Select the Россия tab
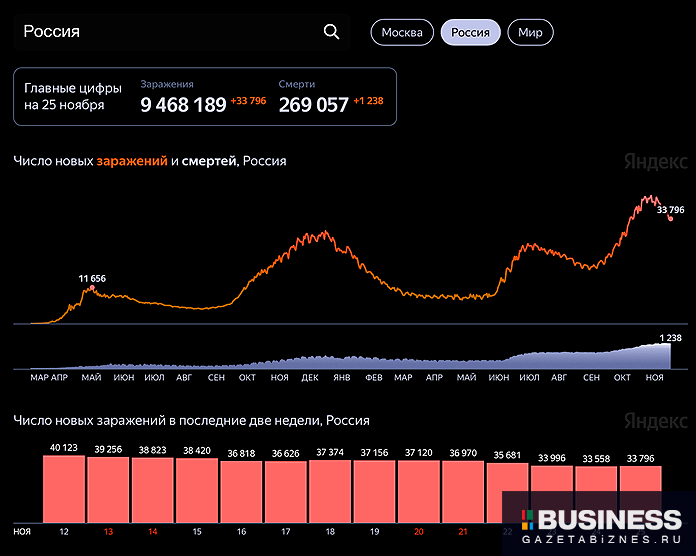The width and height of the screenshot is (696, 556). pos(470,32)
